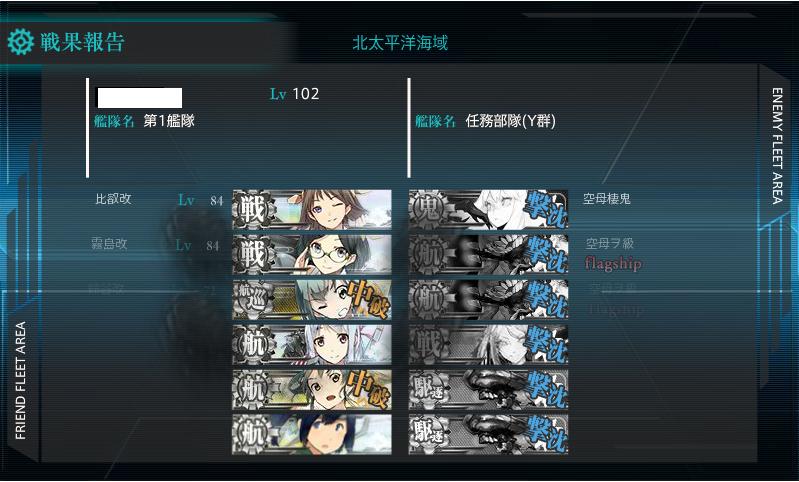Screen dimensions: 799x482
Task: Select the dark-haired carrier banner in the last friendly row
Action: 312,434
